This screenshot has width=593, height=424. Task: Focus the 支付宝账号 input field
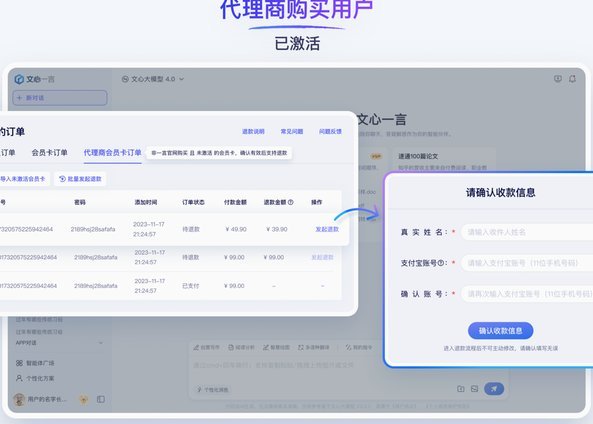[x=527, y=263]
